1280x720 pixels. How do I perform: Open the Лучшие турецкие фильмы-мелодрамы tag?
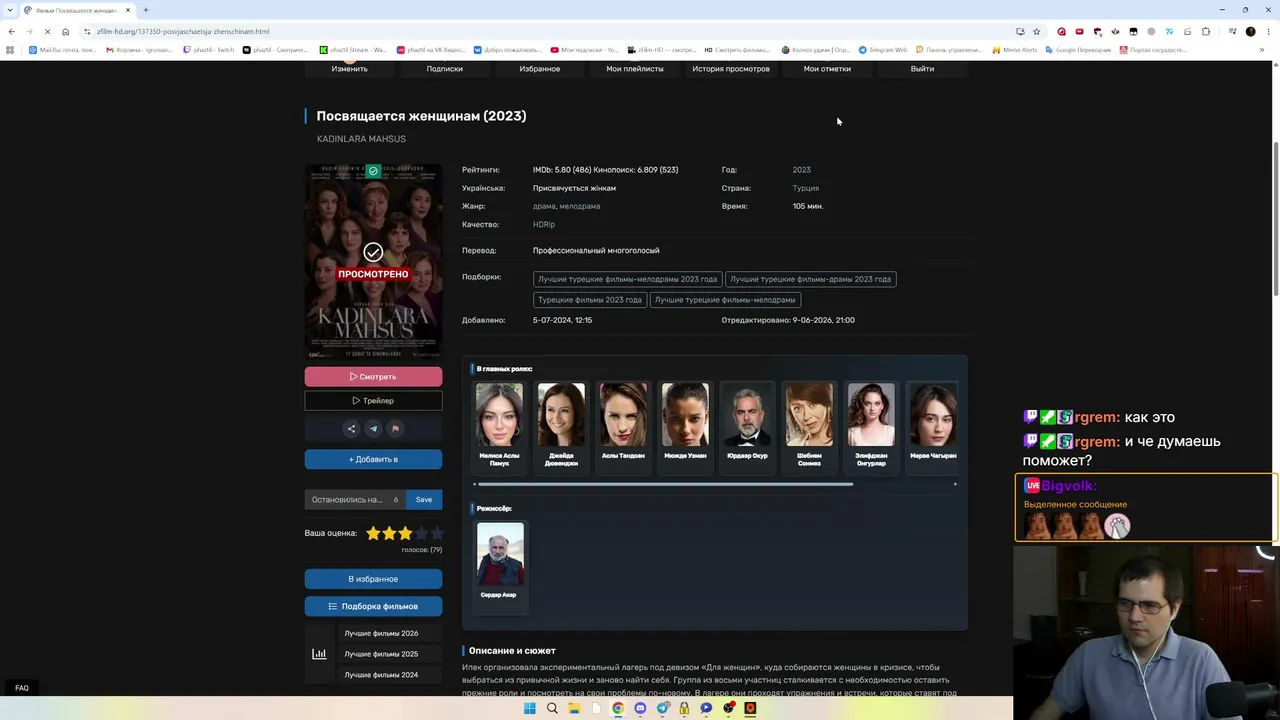tap(725, 300)
